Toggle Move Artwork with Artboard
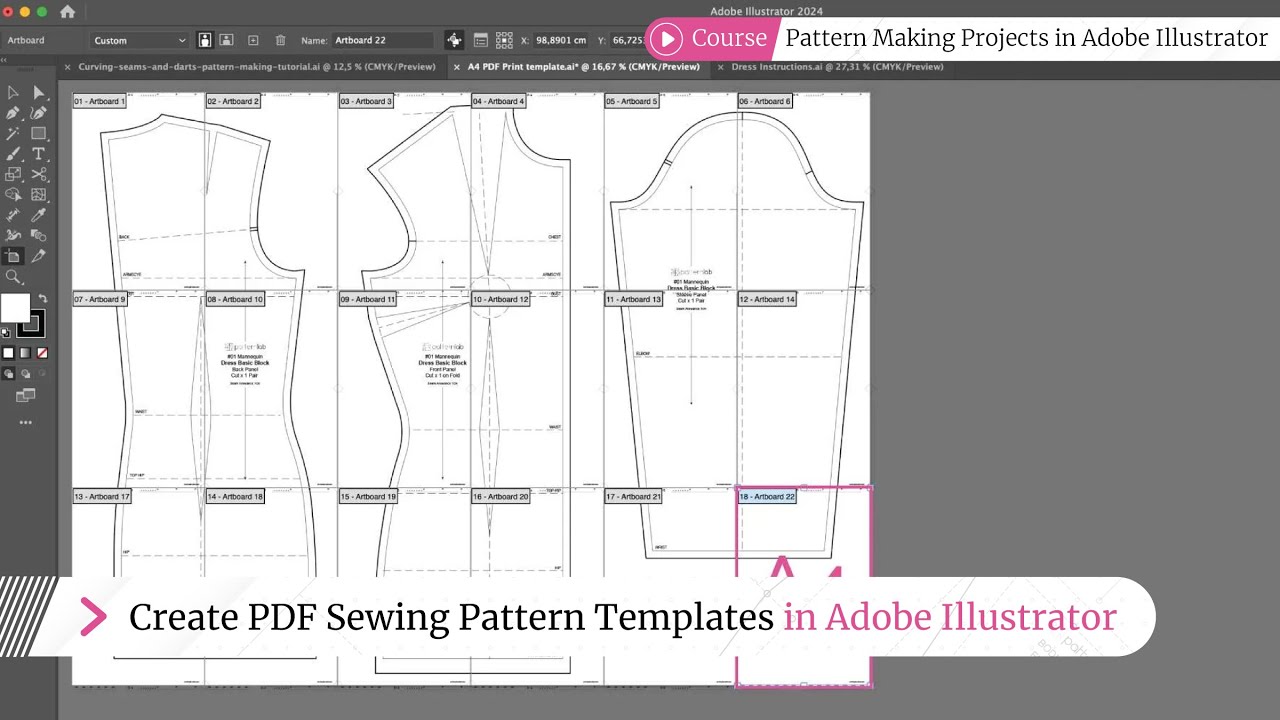The height and width of the screenshot is (720, 1280). coord(454,40)
